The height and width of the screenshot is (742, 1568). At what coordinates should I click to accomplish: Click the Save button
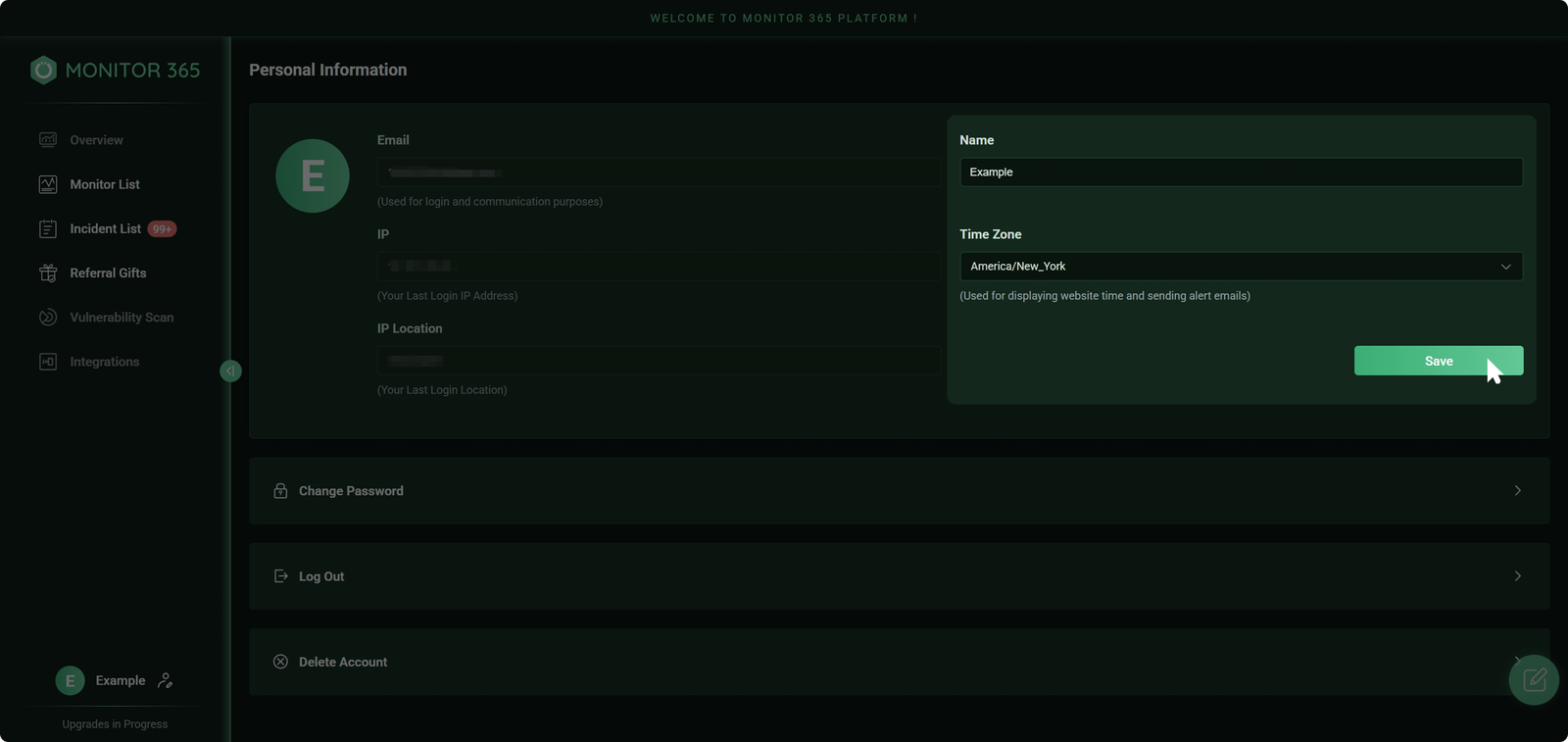point(1438,361)
